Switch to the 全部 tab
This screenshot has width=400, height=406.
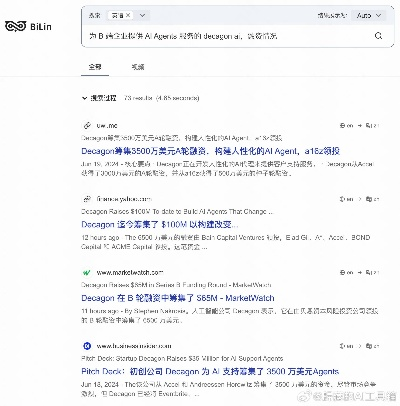(95, 67)
